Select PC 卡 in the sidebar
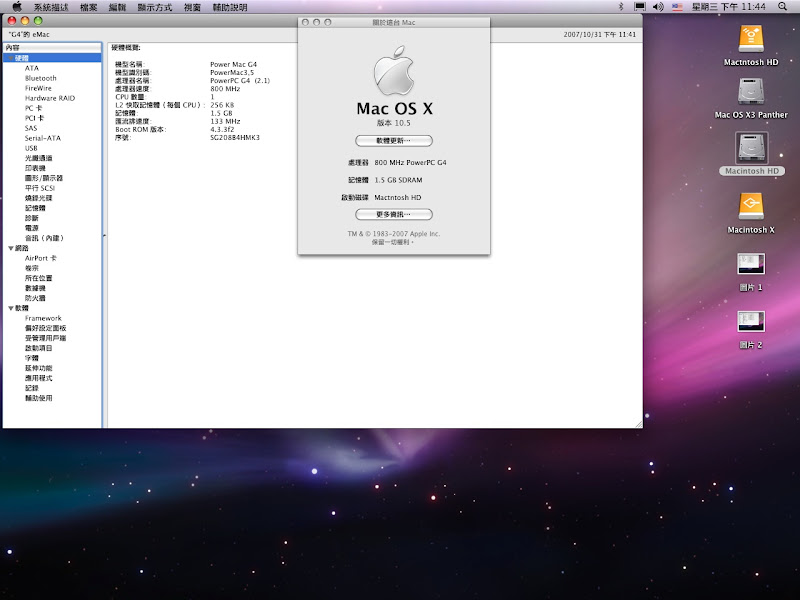Screen dimensions: 800x600 [34, 108]
